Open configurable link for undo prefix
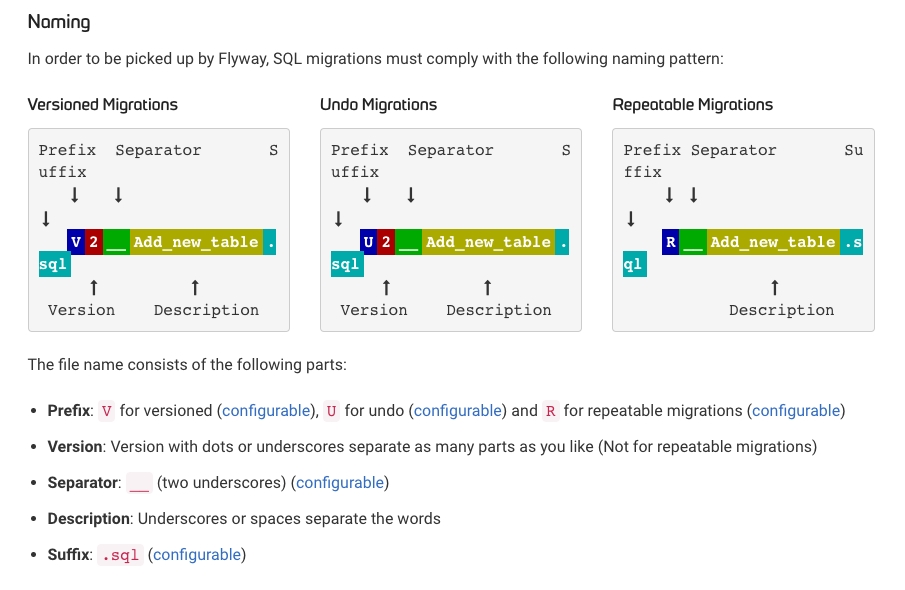This screenshot has width=905, height=590. [458, 410]
